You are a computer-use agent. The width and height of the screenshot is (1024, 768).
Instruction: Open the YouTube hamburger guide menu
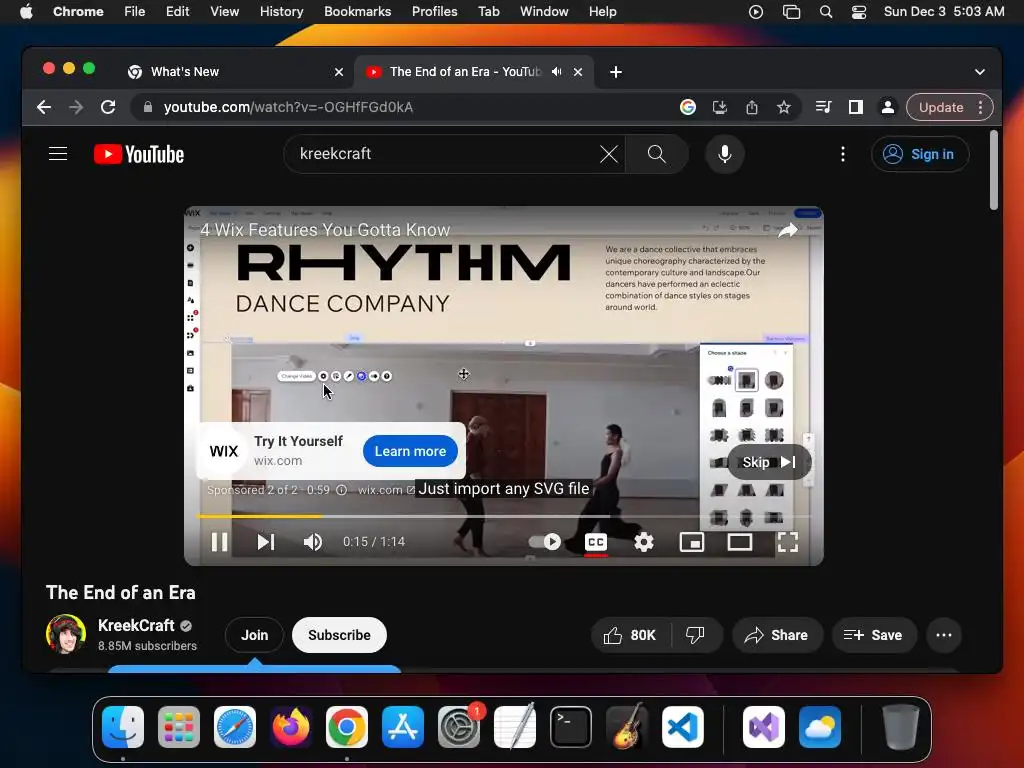(x=58, y=154)
